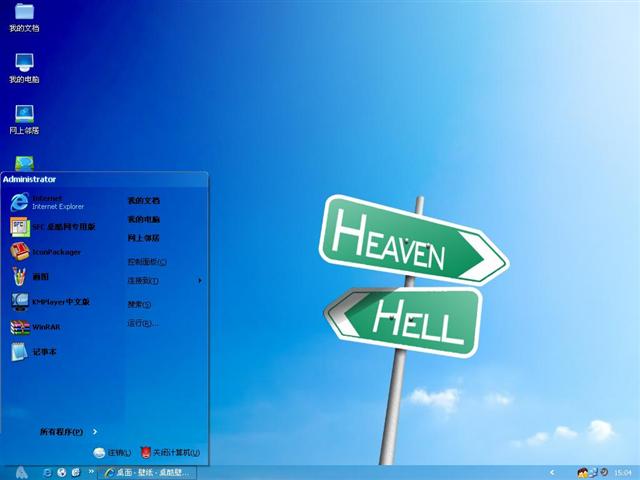Select the 网上邻居 desktop icon
The height and width of the screenshot is (480, 640).
pyautogui.click(x=24, y=120)
